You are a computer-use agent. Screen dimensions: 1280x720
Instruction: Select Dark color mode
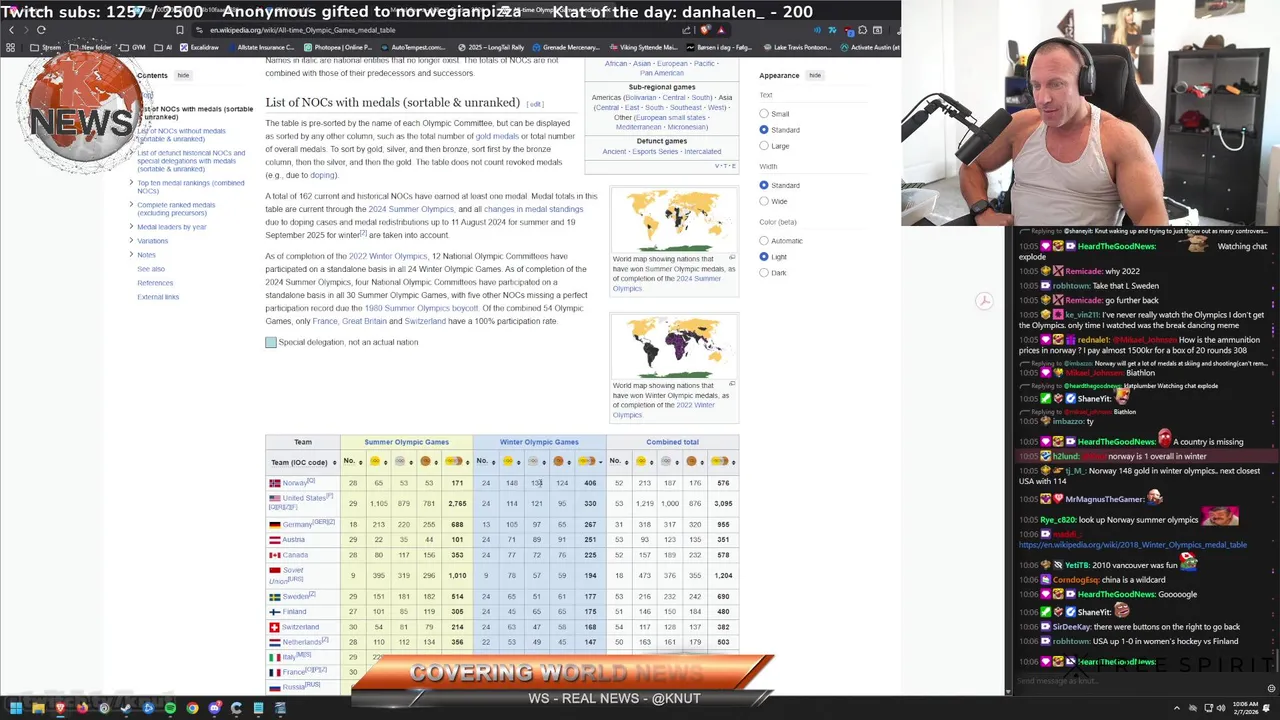tap(764, 273)
